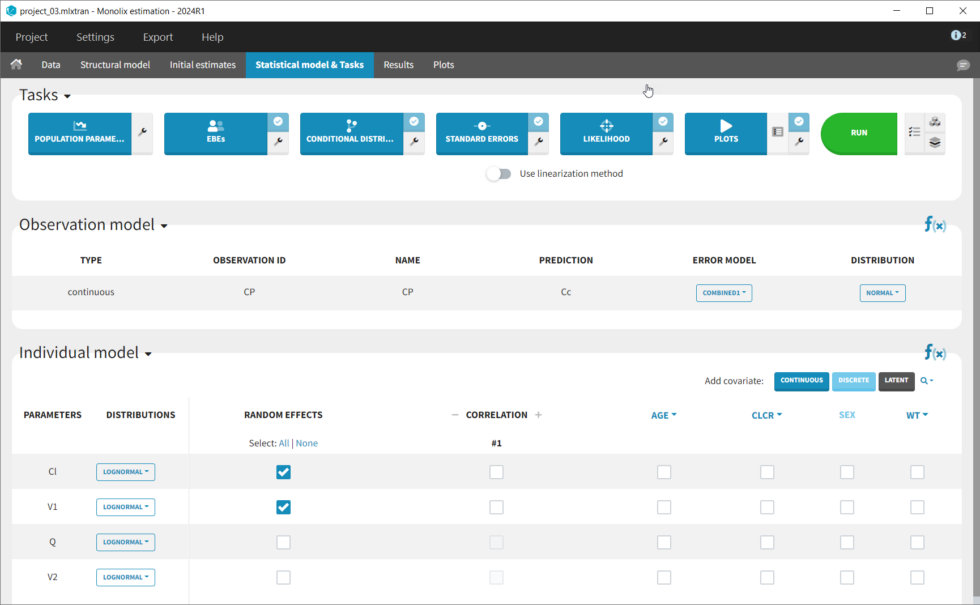
Task: Open the Export menu
Action: coord(158,37)
